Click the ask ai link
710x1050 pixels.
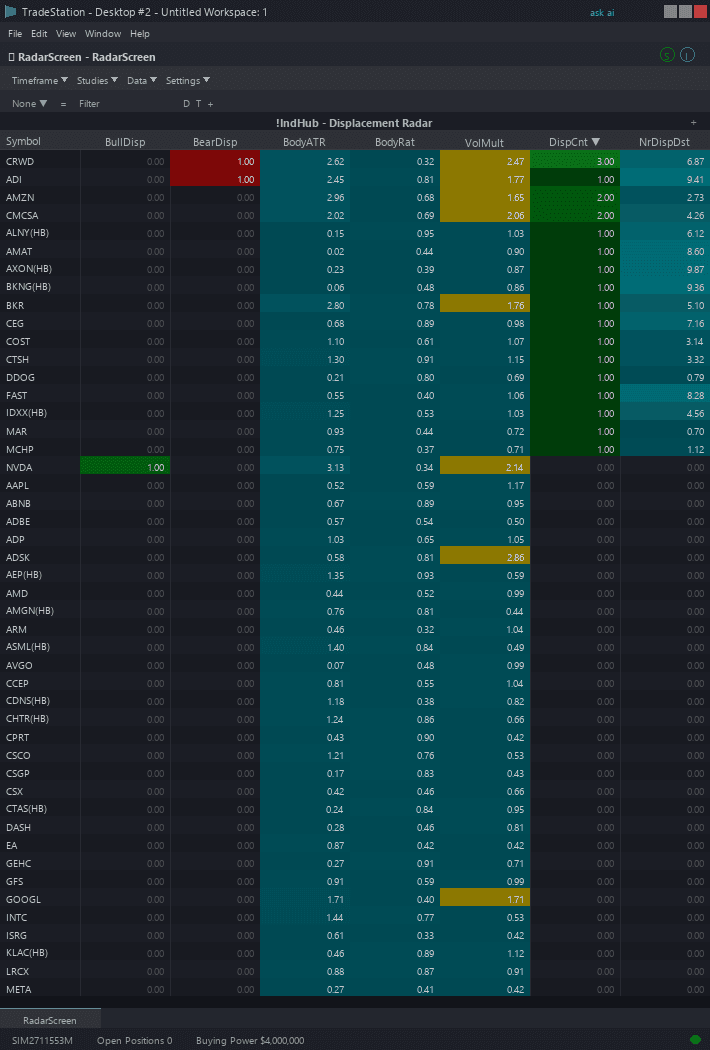point(602,13)
